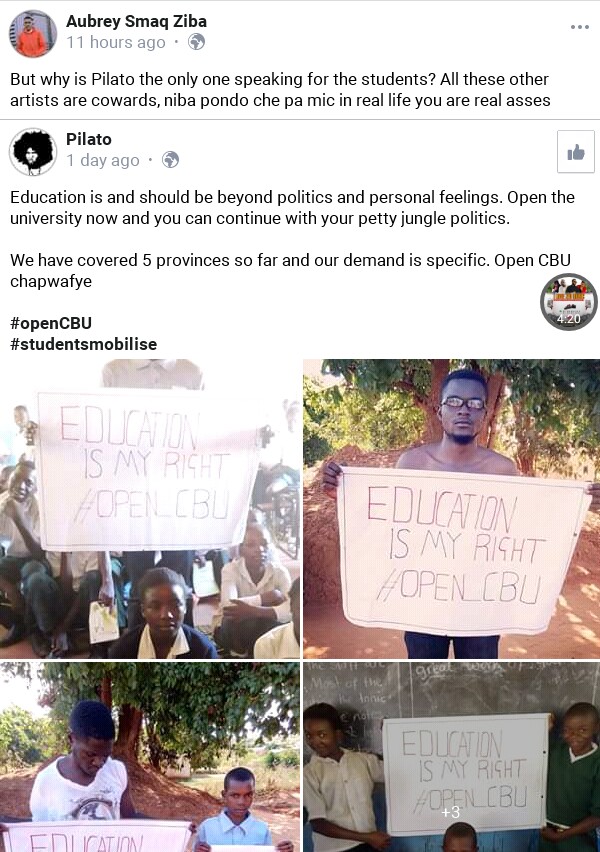Viewport: 600px width, 852px height.
Task: Open the three-dot post options menu
Action: [580, 27]
